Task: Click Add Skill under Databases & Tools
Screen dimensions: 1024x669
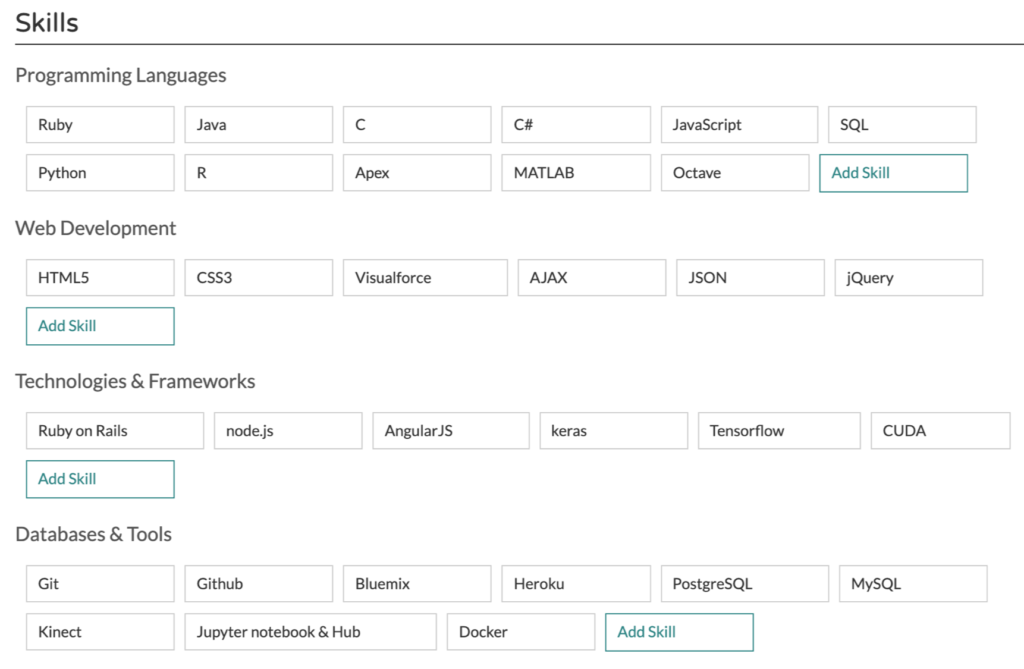Action: (679, 632)
